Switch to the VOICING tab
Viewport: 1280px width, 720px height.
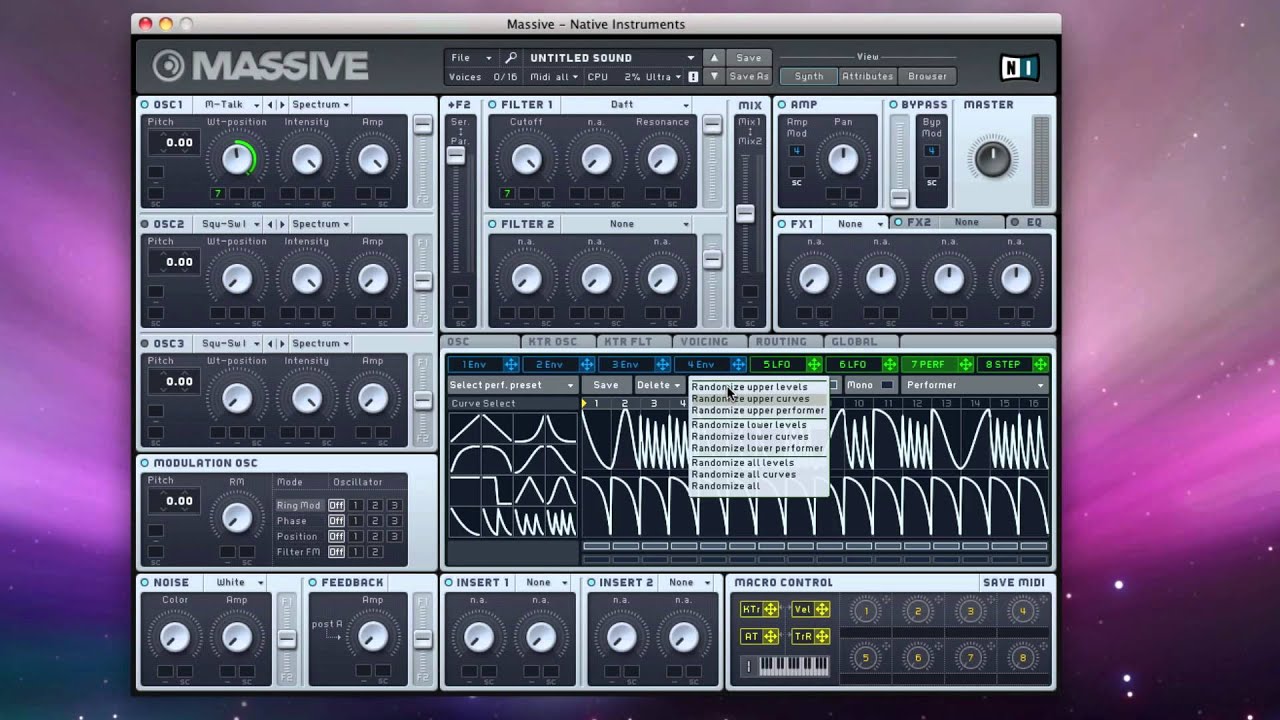pos(704,342)
